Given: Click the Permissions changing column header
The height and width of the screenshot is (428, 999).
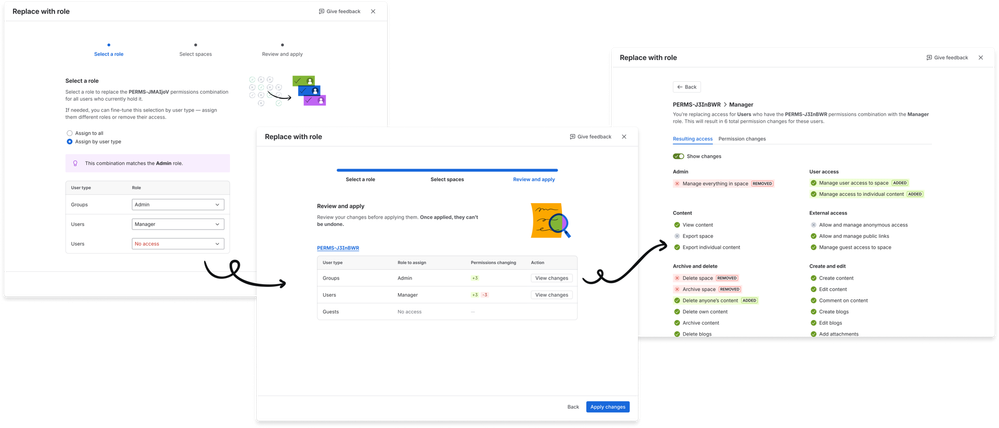Looking at the screenshot, I should click(x=492, y=262).
